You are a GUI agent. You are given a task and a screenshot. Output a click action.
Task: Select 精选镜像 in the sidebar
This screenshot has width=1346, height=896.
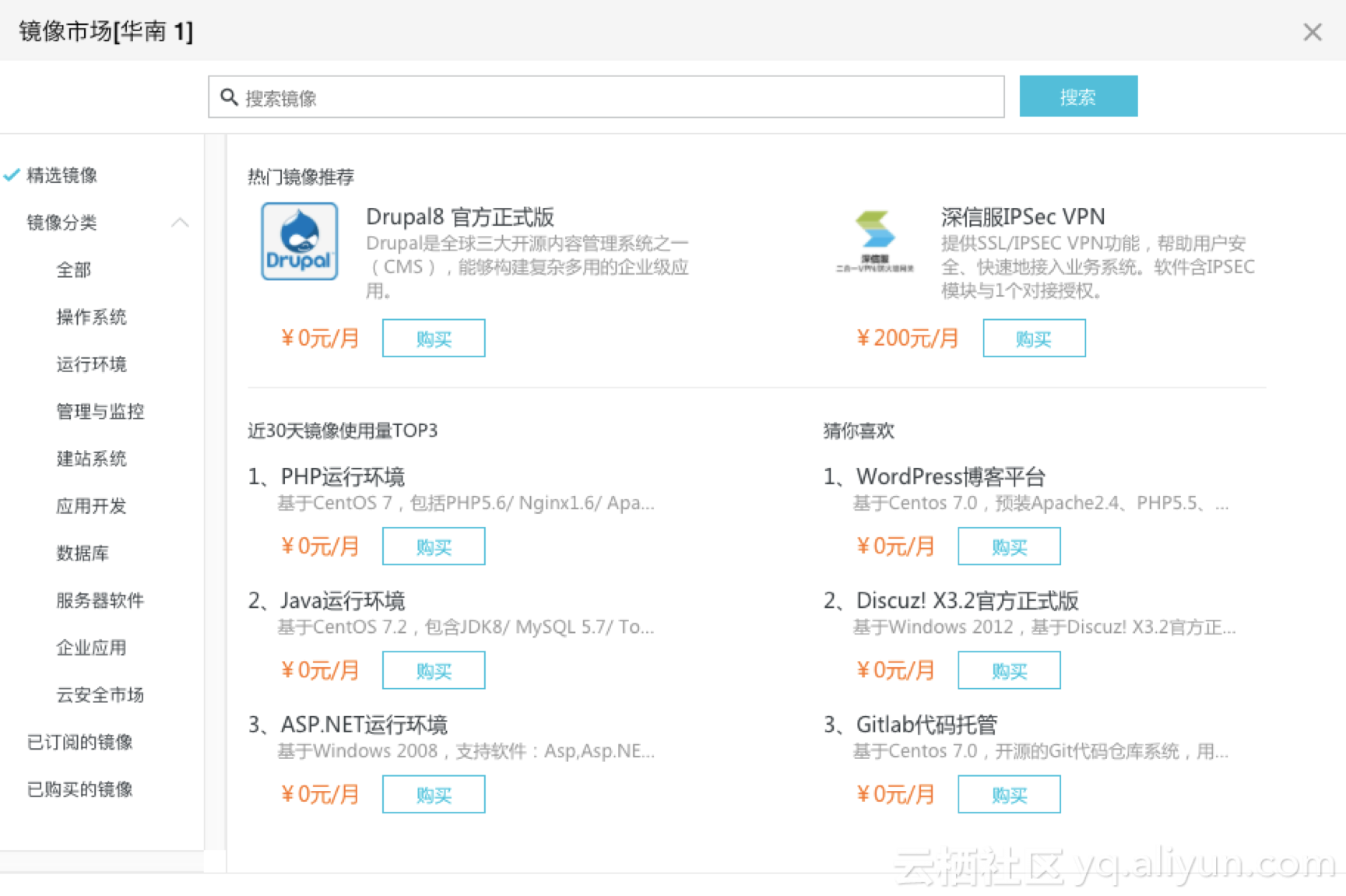tap(62, 175)
